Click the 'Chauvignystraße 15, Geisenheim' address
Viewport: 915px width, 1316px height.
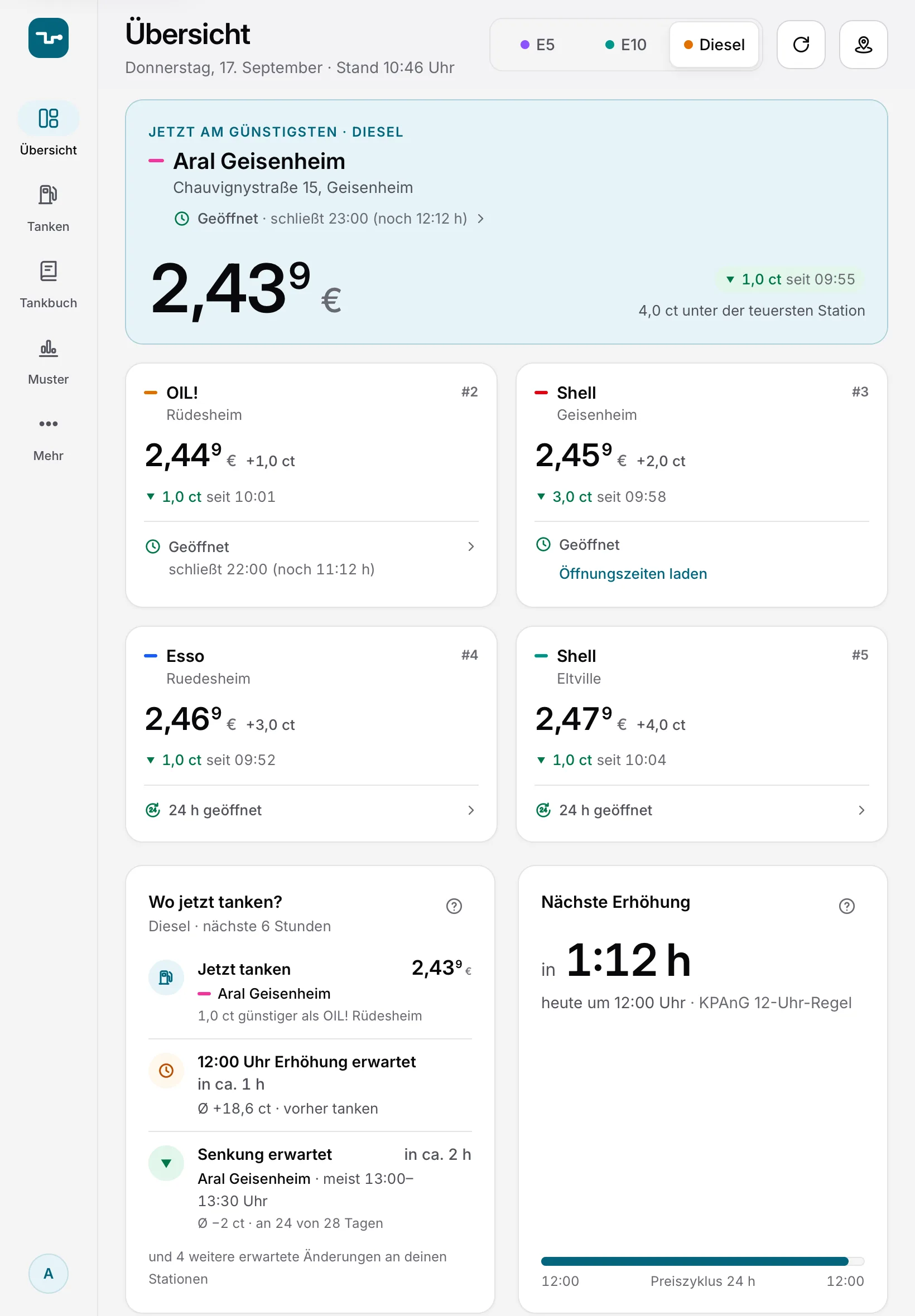click(293, 187)
